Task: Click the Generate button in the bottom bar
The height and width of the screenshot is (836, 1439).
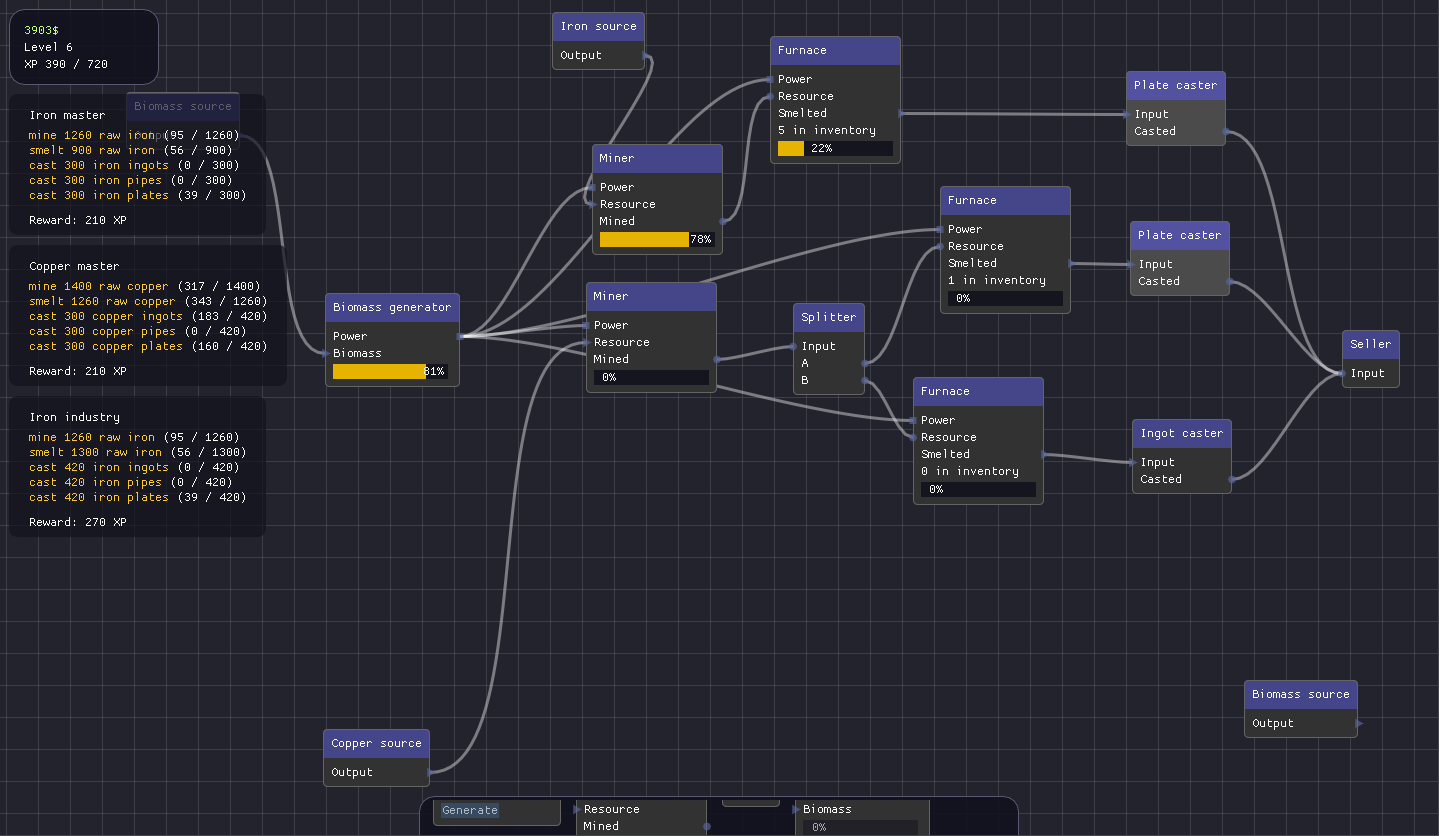Action: 470,810
